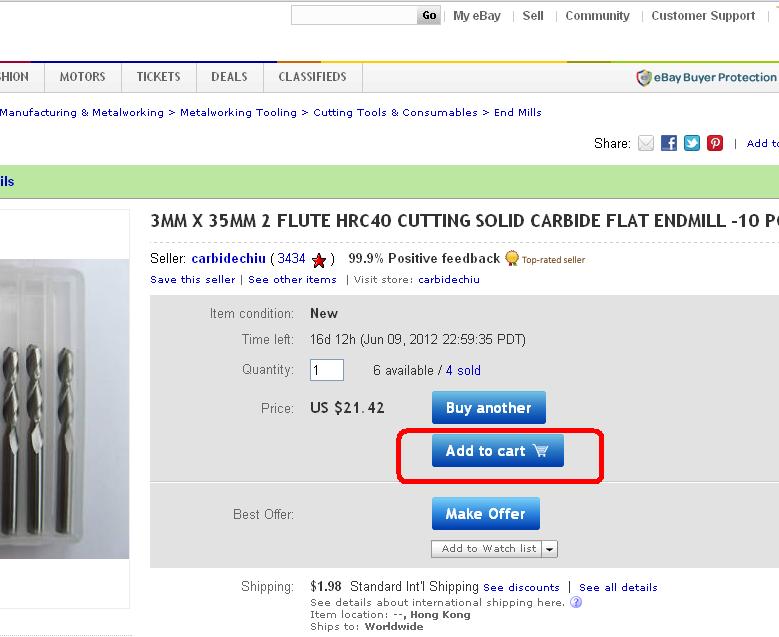779x637 pixels.
Task: Open international shipping help question icon
Action: coord(575,602)
